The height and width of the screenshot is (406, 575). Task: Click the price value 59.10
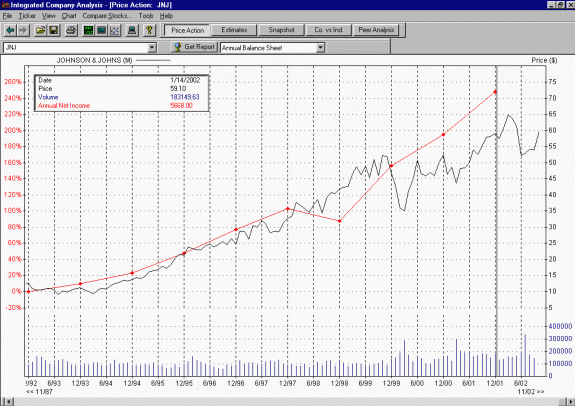click(178, 89)
